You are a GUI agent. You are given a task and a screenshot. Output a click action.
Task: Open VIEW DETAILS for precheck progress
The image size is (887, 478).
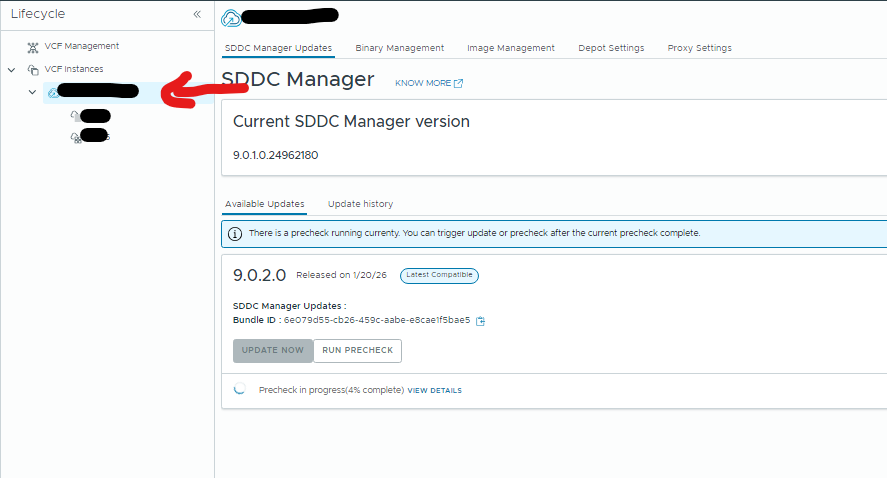(x=434, y=390)
